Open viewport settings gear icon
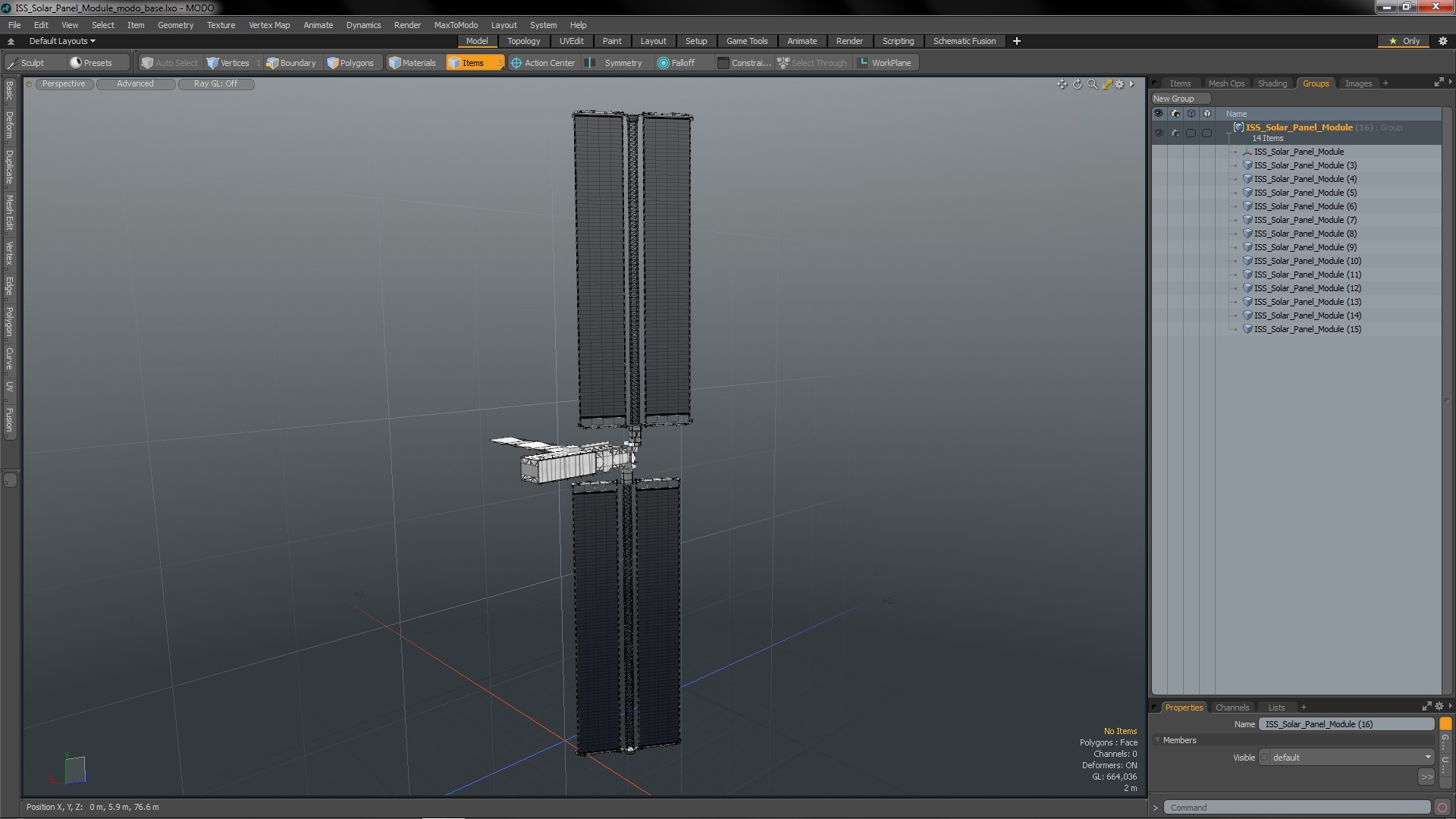Image resolution: width=1456 pixels, height=819 pixels. click(1119, 84)
